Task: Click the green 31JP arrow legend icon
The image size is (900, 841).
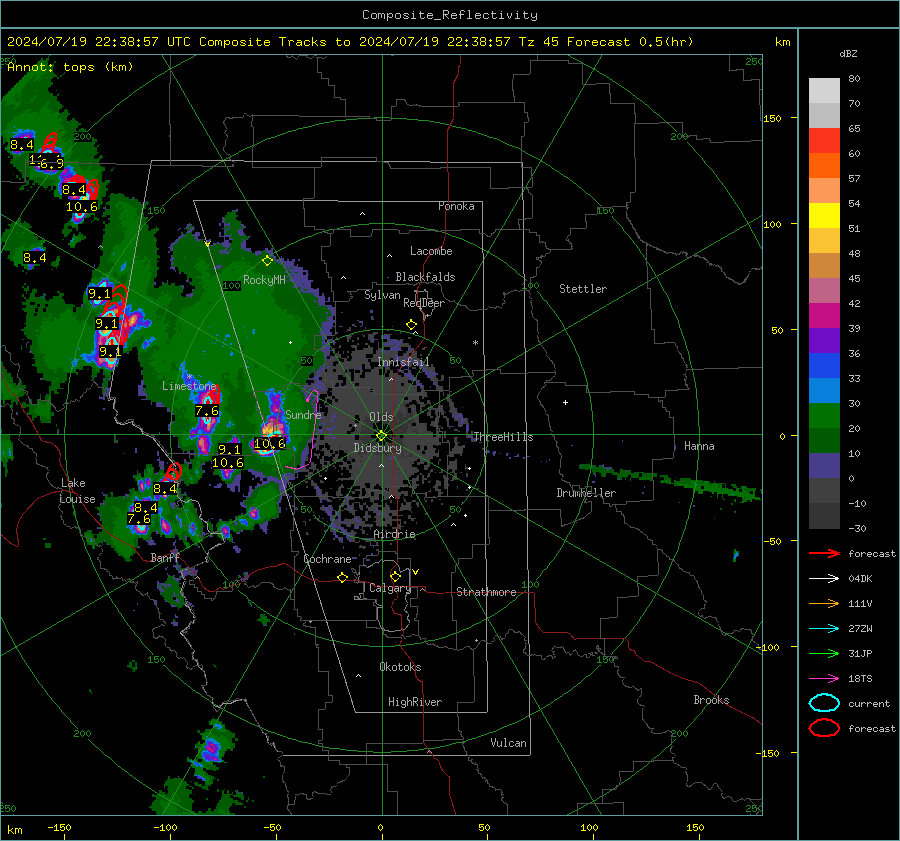Action: coord(824,653)
